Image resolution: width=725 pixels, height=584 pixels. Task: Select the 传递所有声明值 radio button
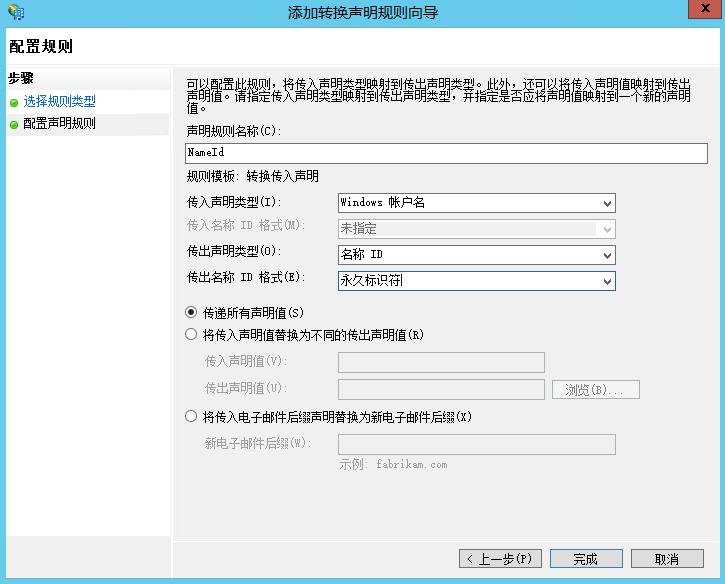pyautogui.click(x=191, y=313)
